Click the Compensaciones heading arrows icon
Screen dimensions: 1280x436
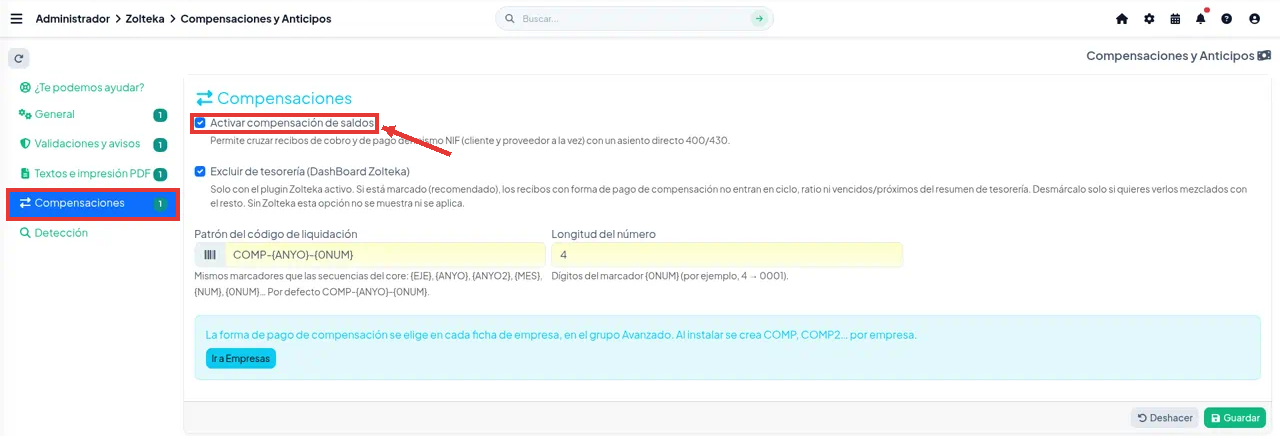click(204, 98)
